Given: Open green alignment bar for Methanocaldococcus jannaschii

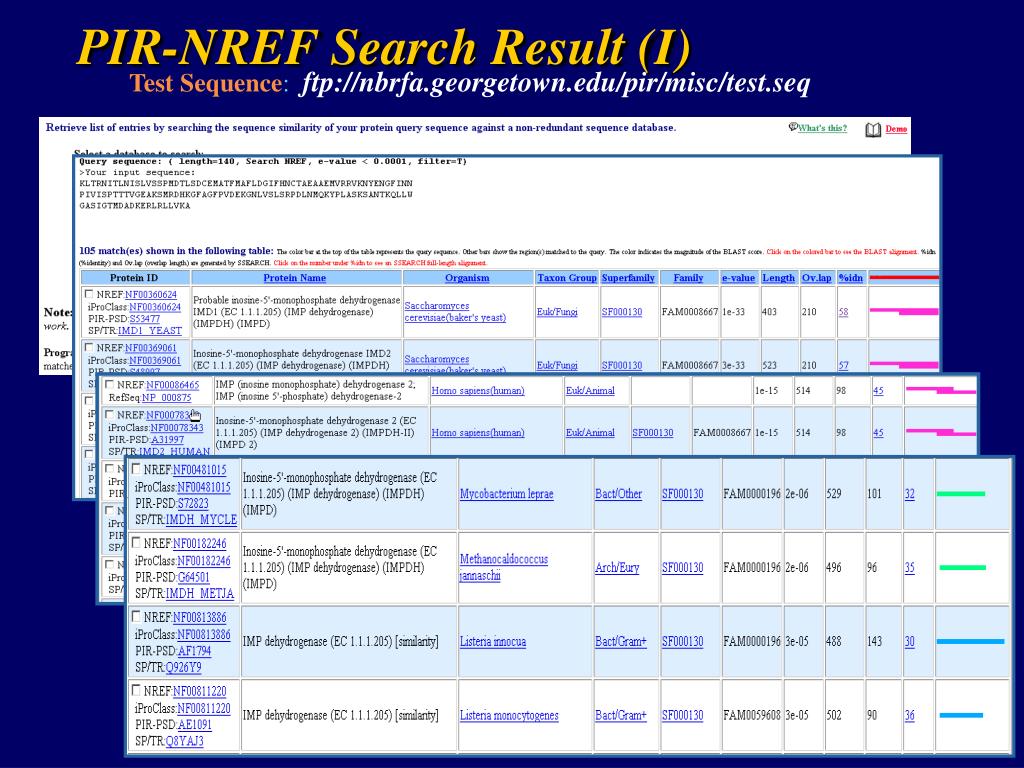Looking at the screenshot, I should click(963, 568).
